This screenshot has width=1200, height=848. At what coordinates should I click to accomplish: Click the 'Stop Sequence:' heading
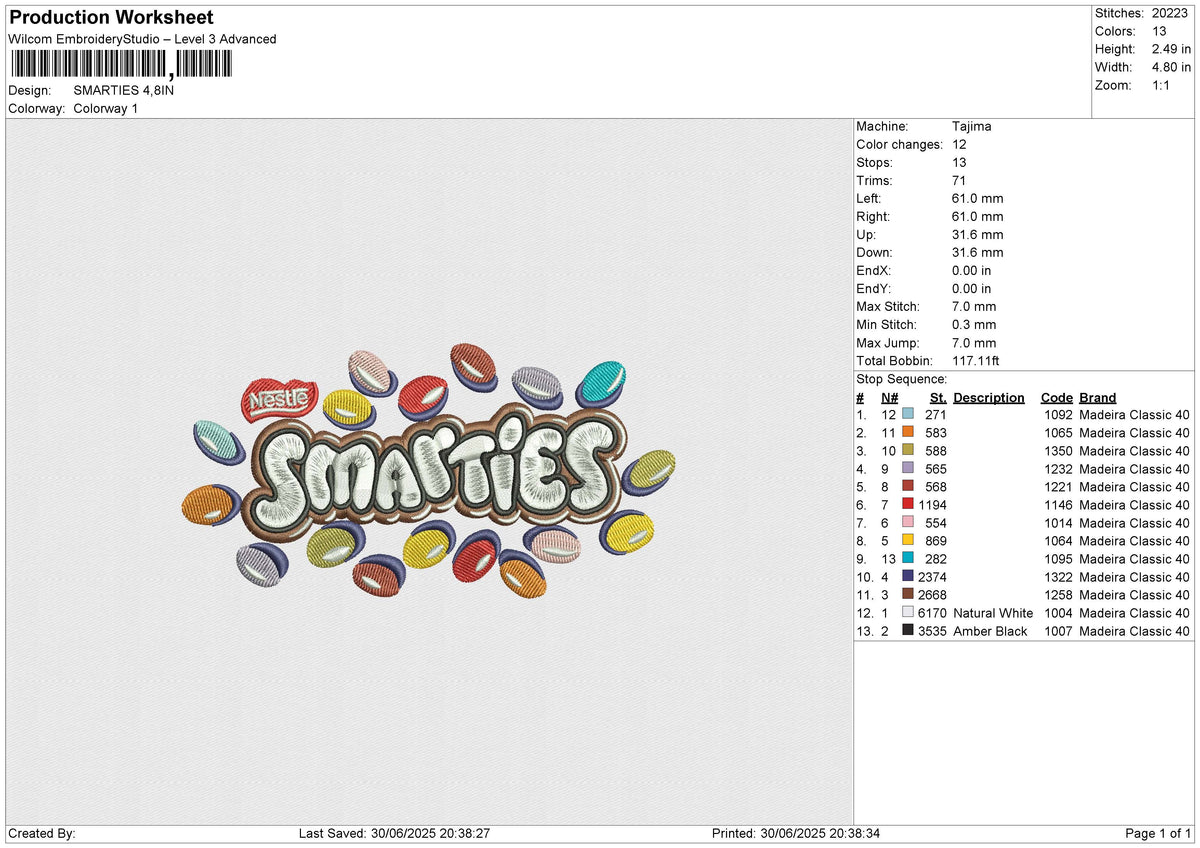coord(902,379)
